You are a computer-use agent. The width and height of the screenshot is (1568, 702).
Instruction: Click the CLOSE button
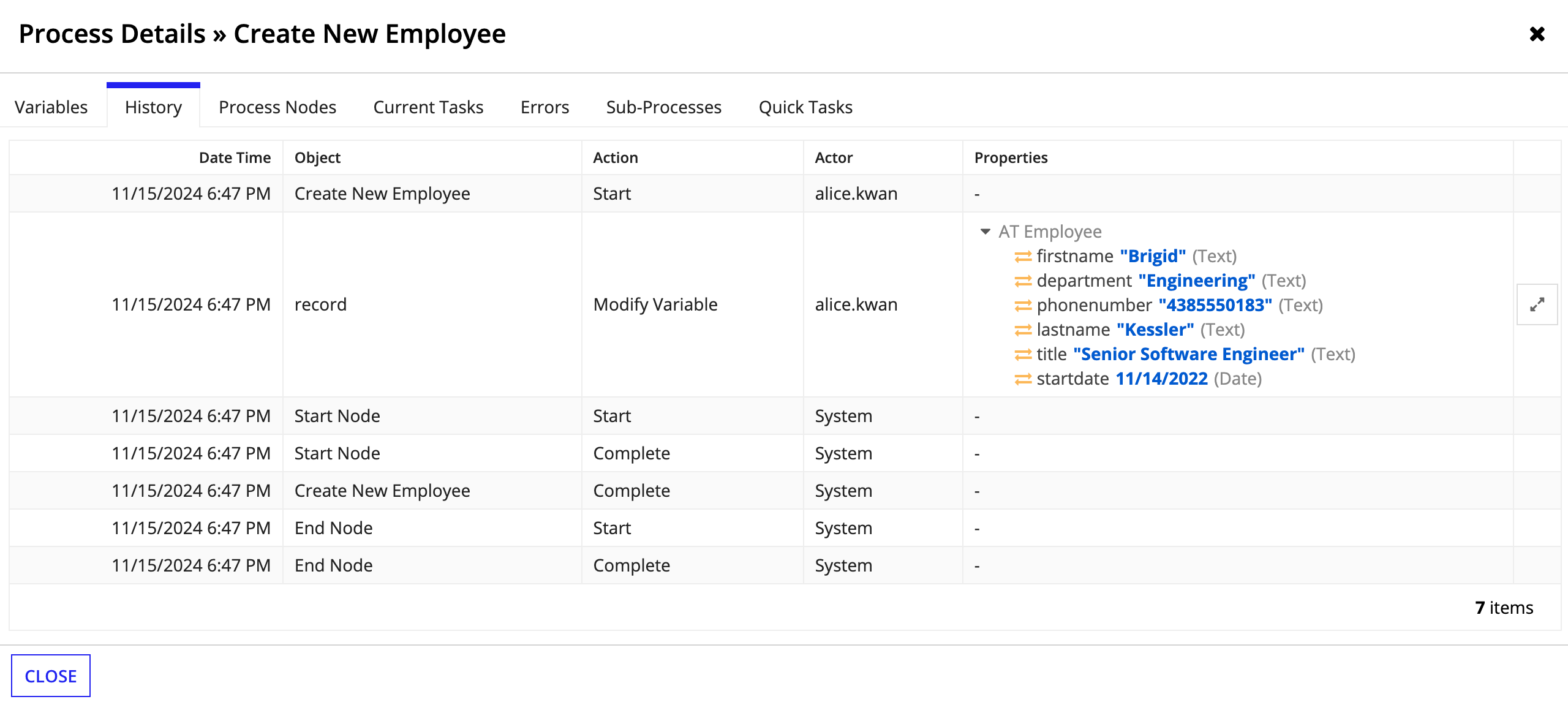click(51, 676)
